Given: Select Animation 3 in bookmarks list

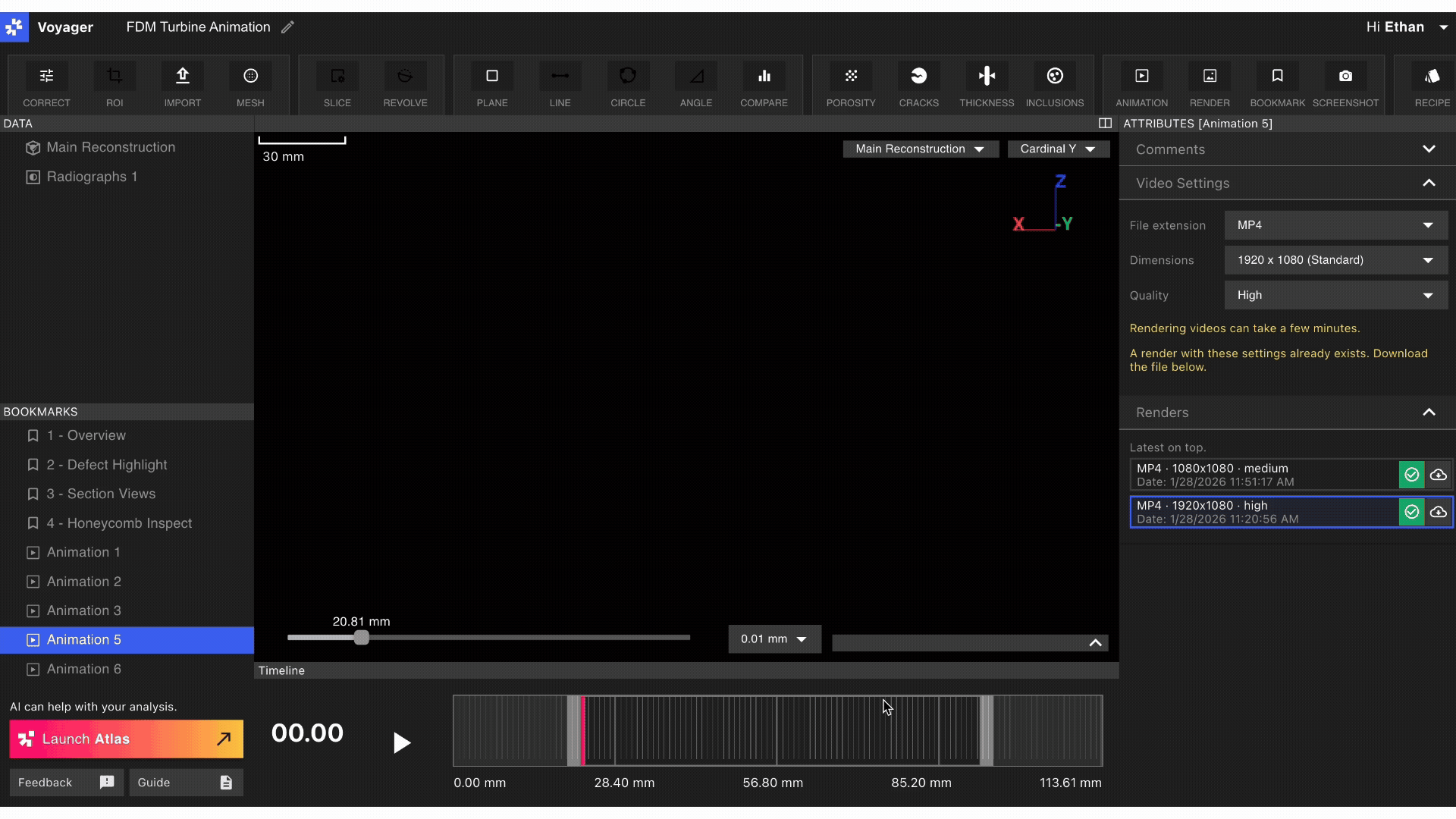Looking at the screenshot, I should tap(83, 610).
